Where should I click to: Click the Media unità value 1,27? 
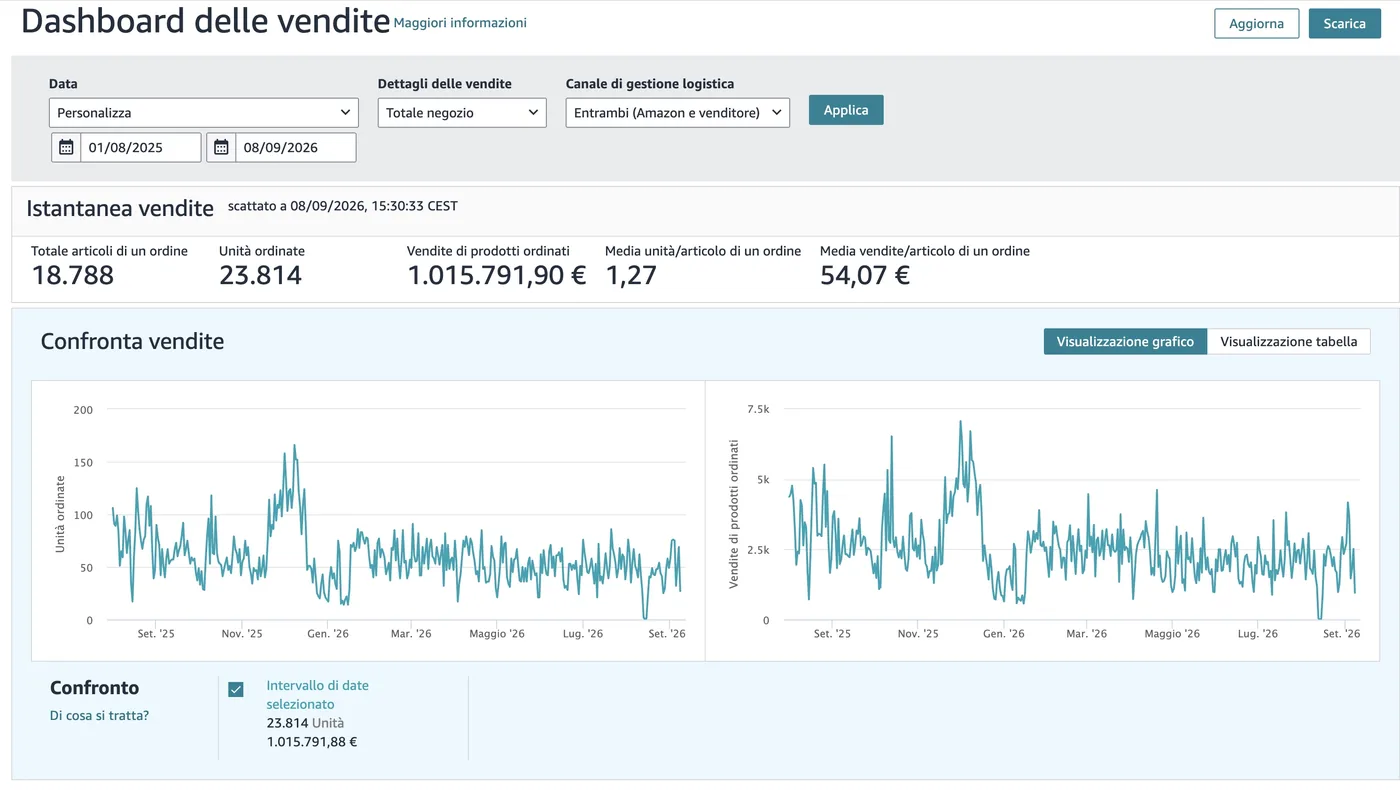pos(631,275)
